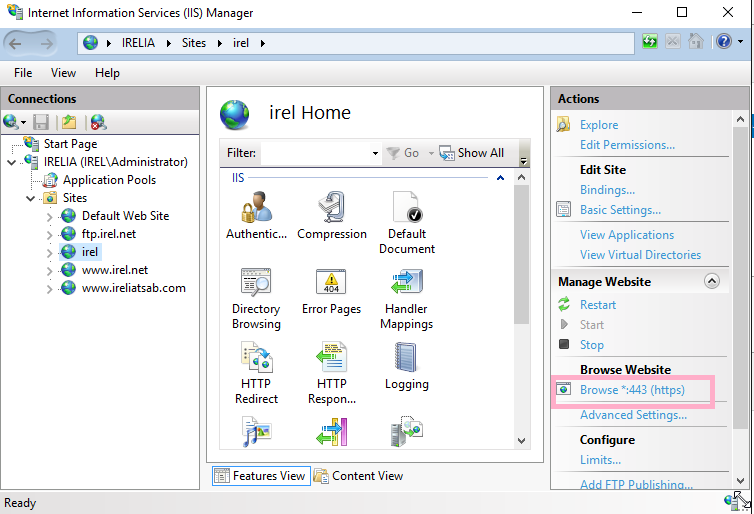
Task: Click the Explore action
Action: coord(599,125)
